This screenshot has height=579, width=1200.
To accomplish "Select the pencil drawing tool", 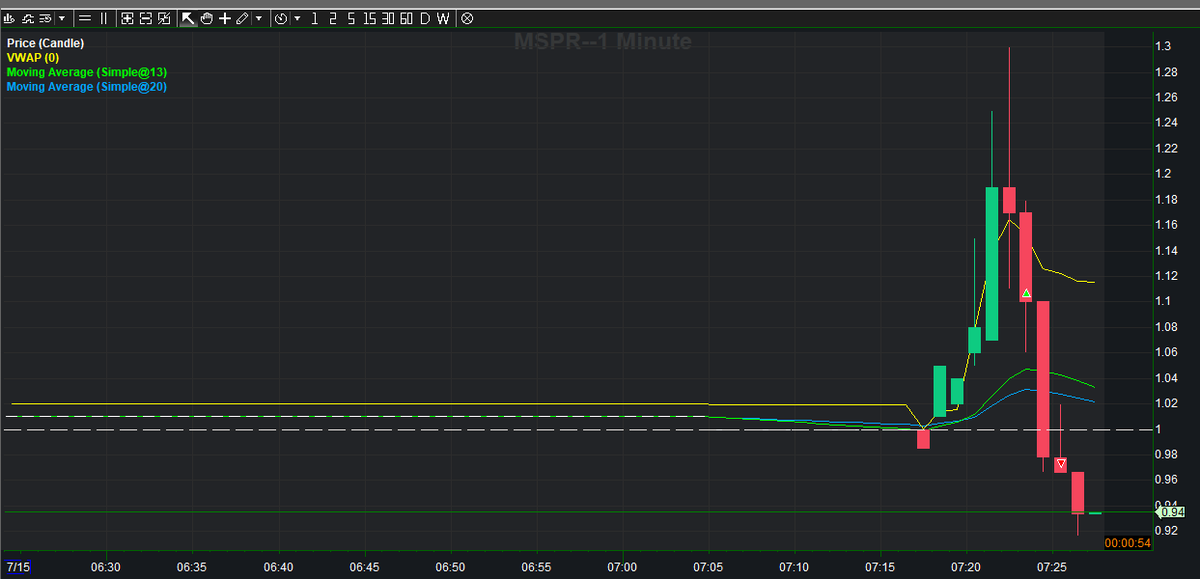I will (x=243, y=18).
